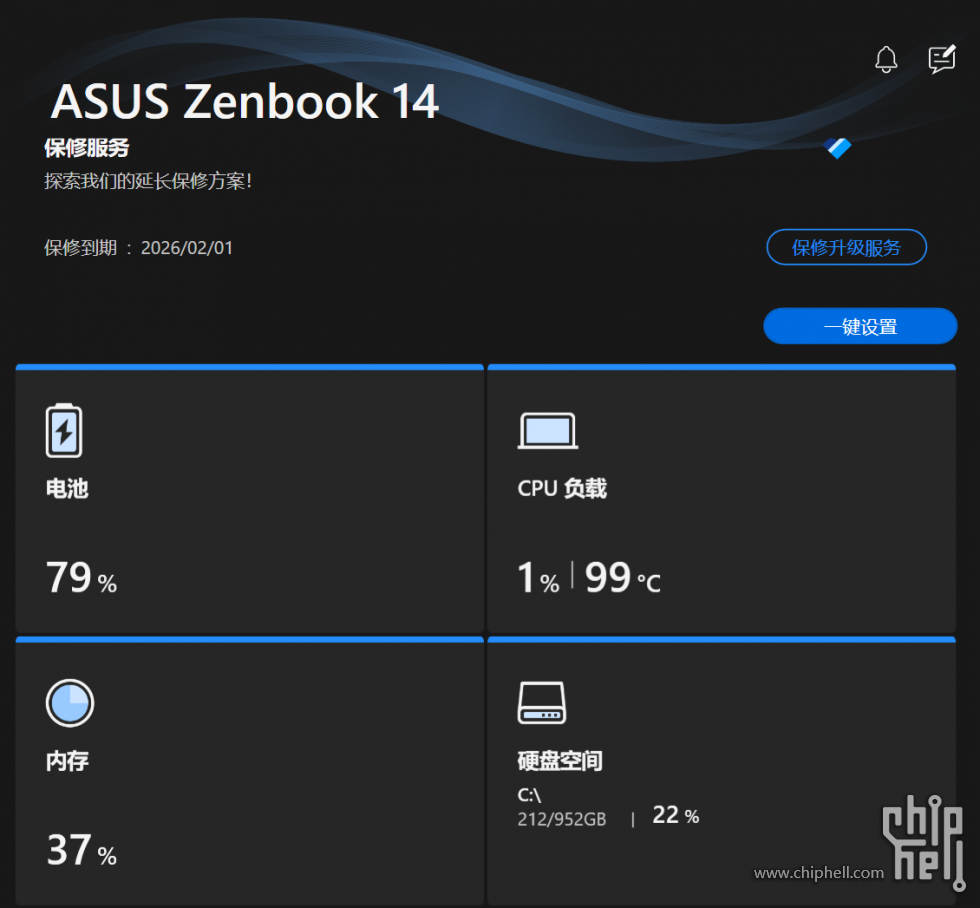980x908 pixels.
Task: Open the 内存 tile
Action: pos(250,772)
